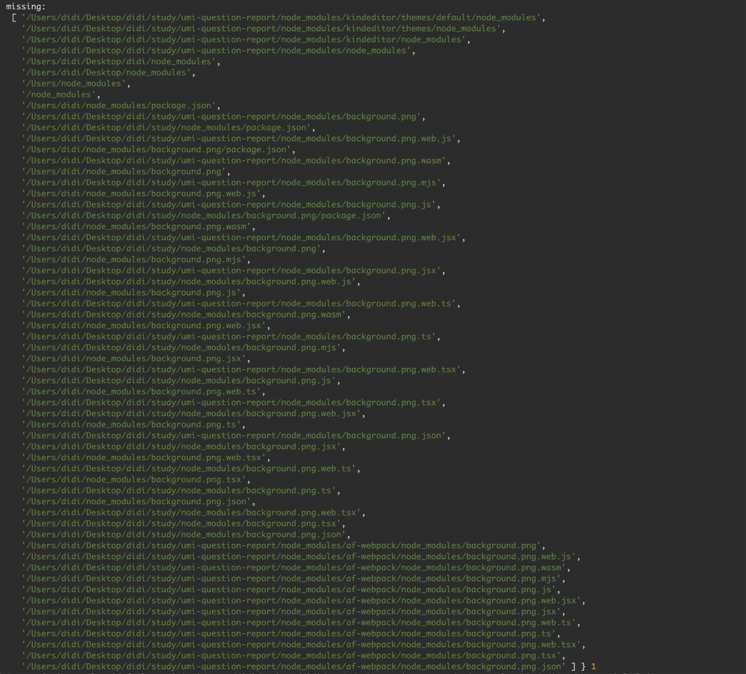This screenshot has width=746, height=674.
Task: Click '/Users/didi/node_modules/background.png.ts' line
Action: tap(134, 425)
